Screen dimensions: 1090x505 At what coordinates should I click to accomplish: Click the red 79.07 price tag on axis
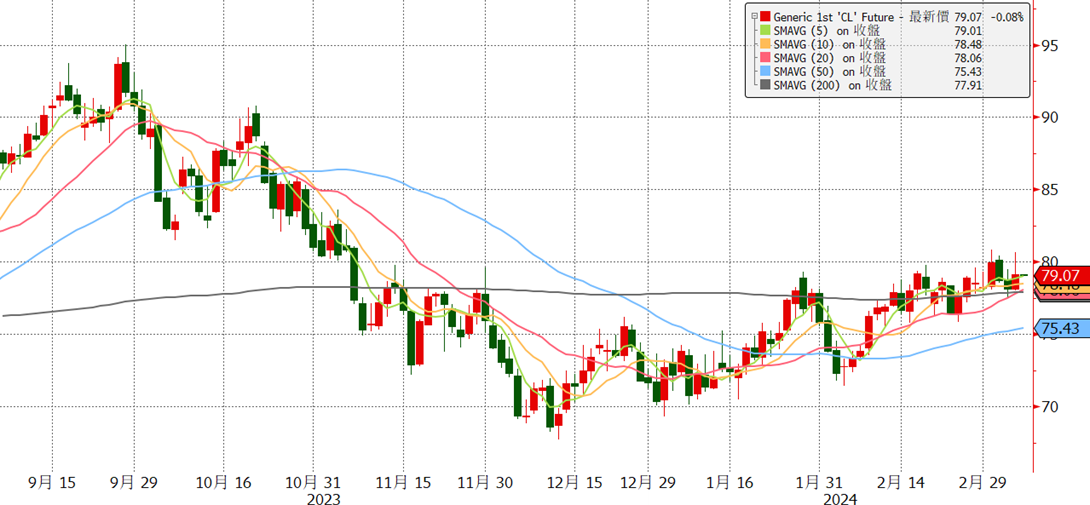pyautogui.click(x=1061, y=275)
